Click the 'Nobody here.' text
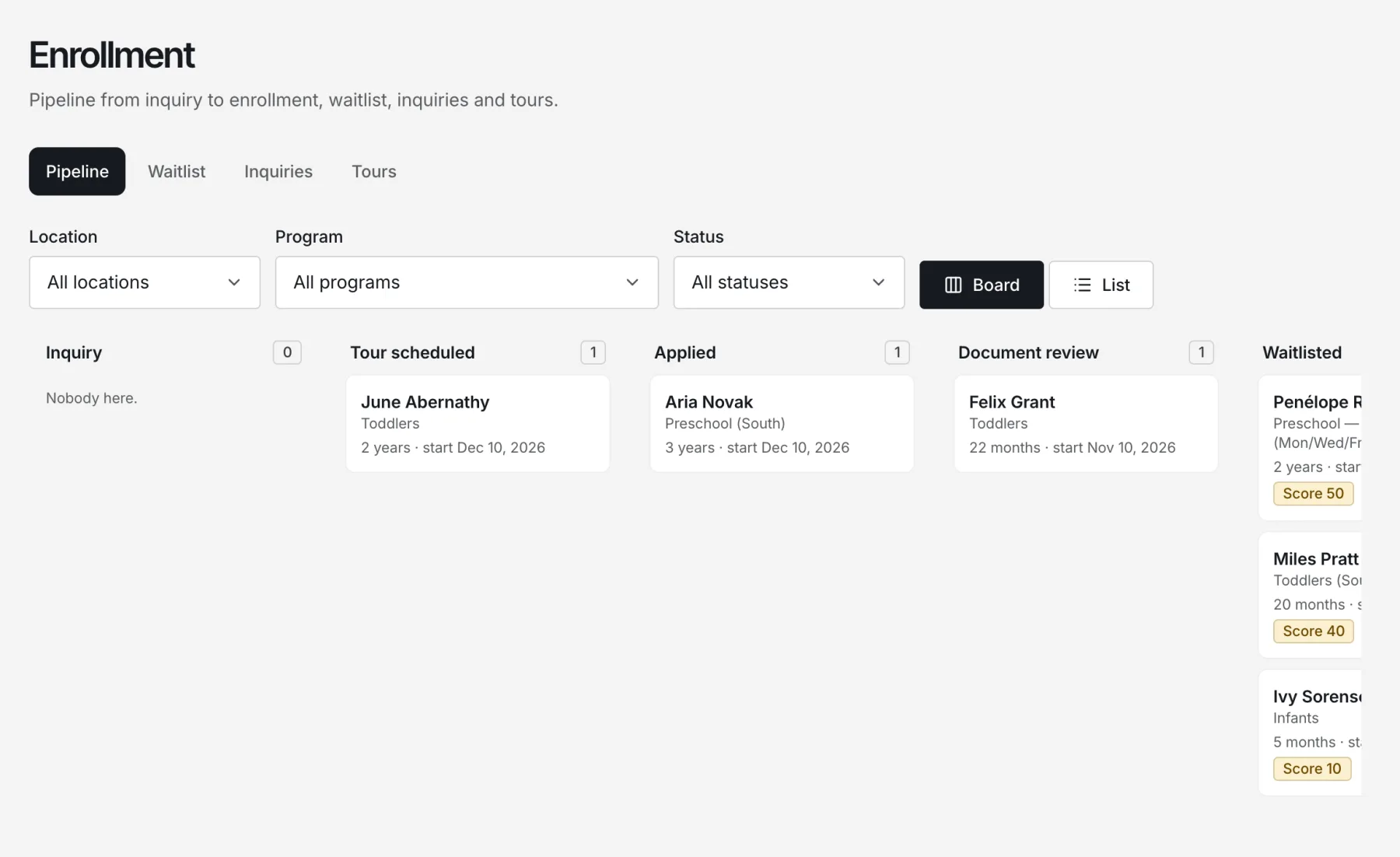 (x=91, y=397)
